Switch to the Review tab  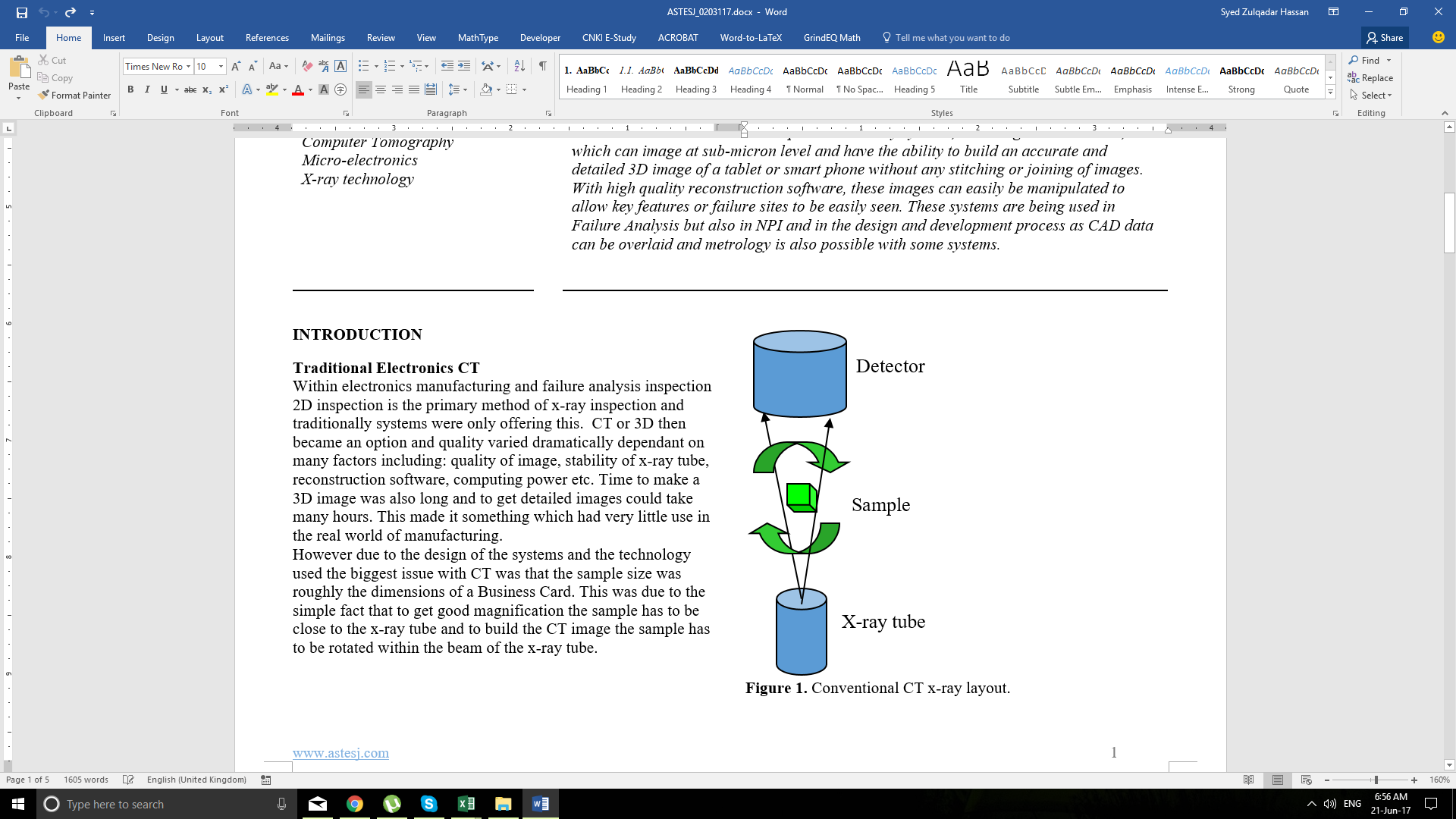pos(381,37)
